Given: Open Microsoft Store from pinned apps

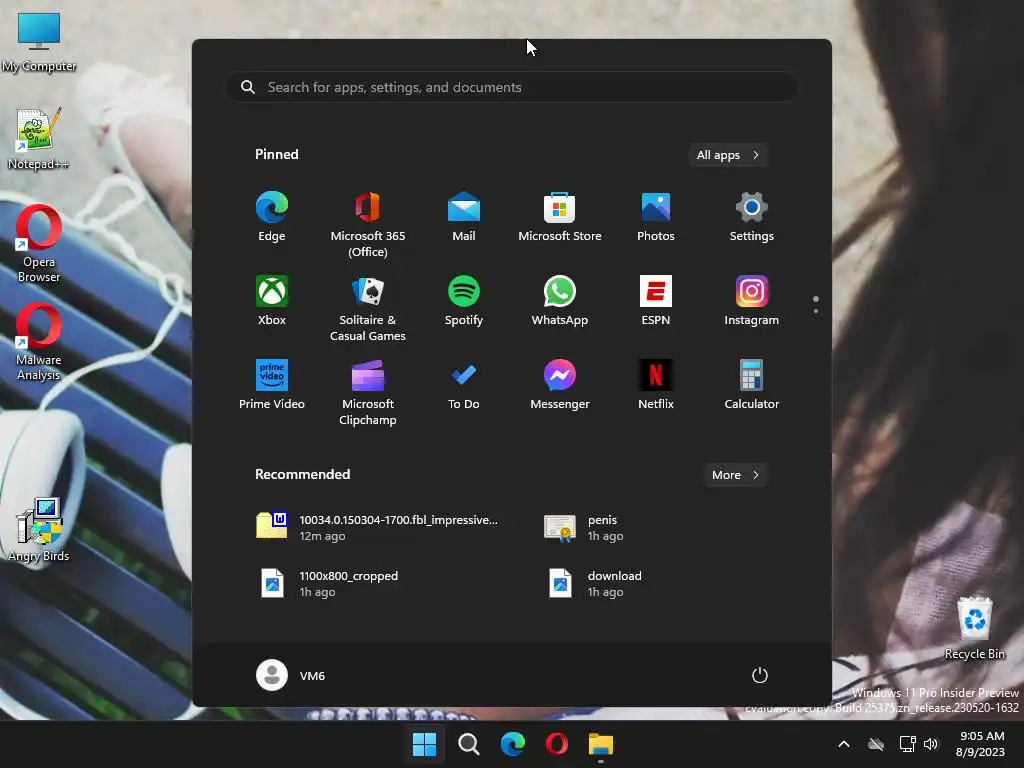Looking at the screenshot, I should point(560,217).
